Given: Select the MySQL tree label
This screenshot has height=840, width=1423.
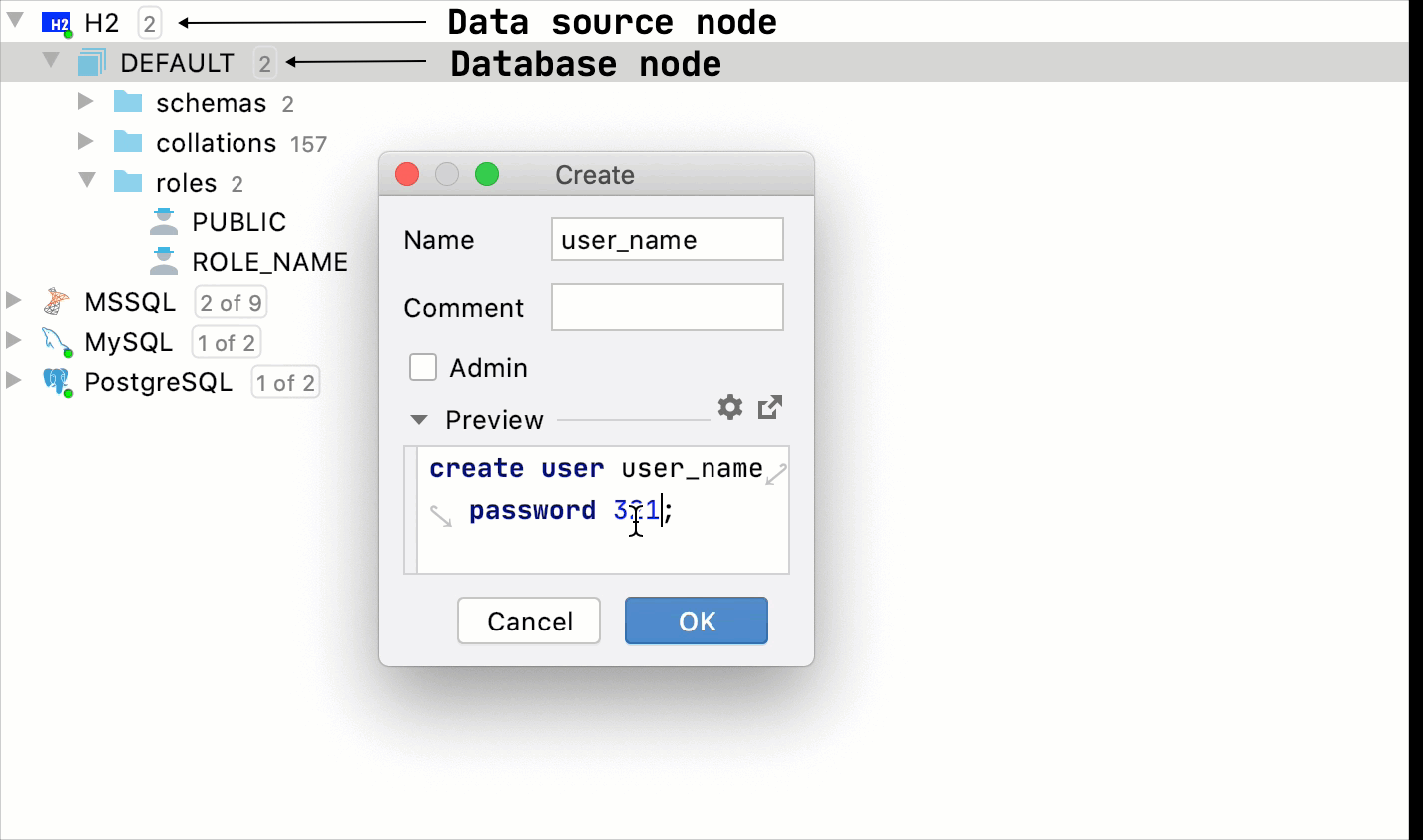Looking at the screenshot, I should pos(128,342).
